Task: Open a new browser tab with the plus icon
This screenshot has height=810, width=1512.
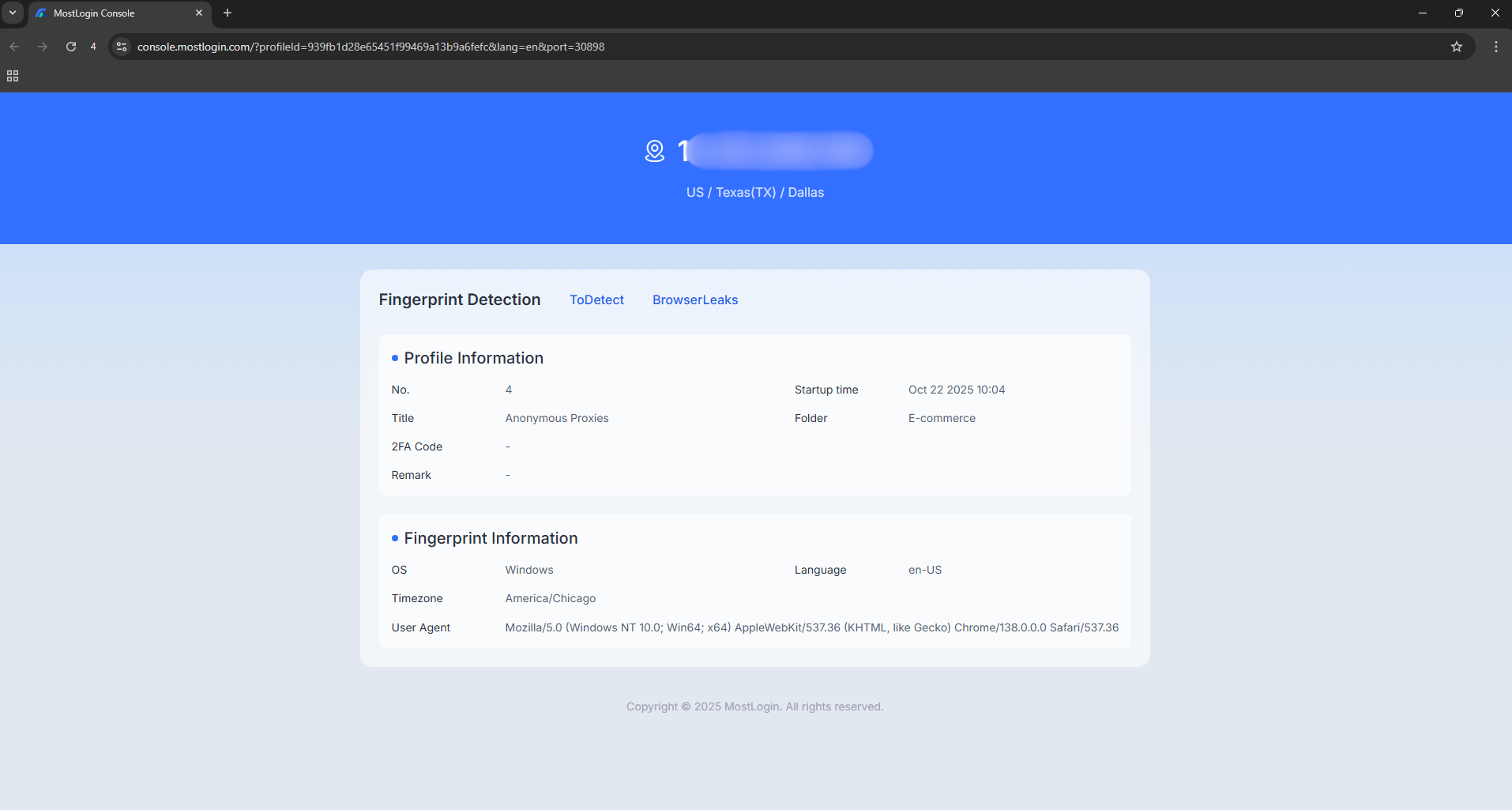Action: (x=228, y=13)
